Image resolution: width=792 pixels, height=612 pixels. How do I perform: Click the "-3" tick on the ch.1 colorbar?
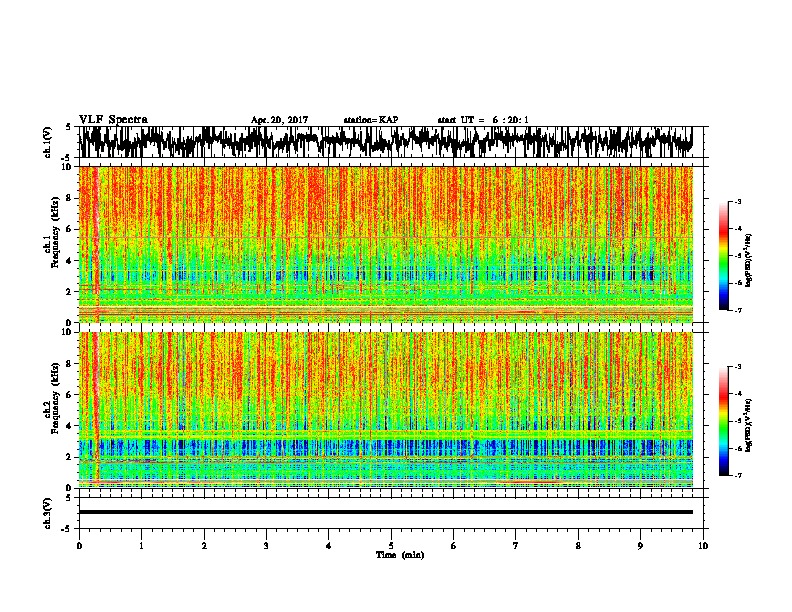pyautogui.click(x=737, y=201)
